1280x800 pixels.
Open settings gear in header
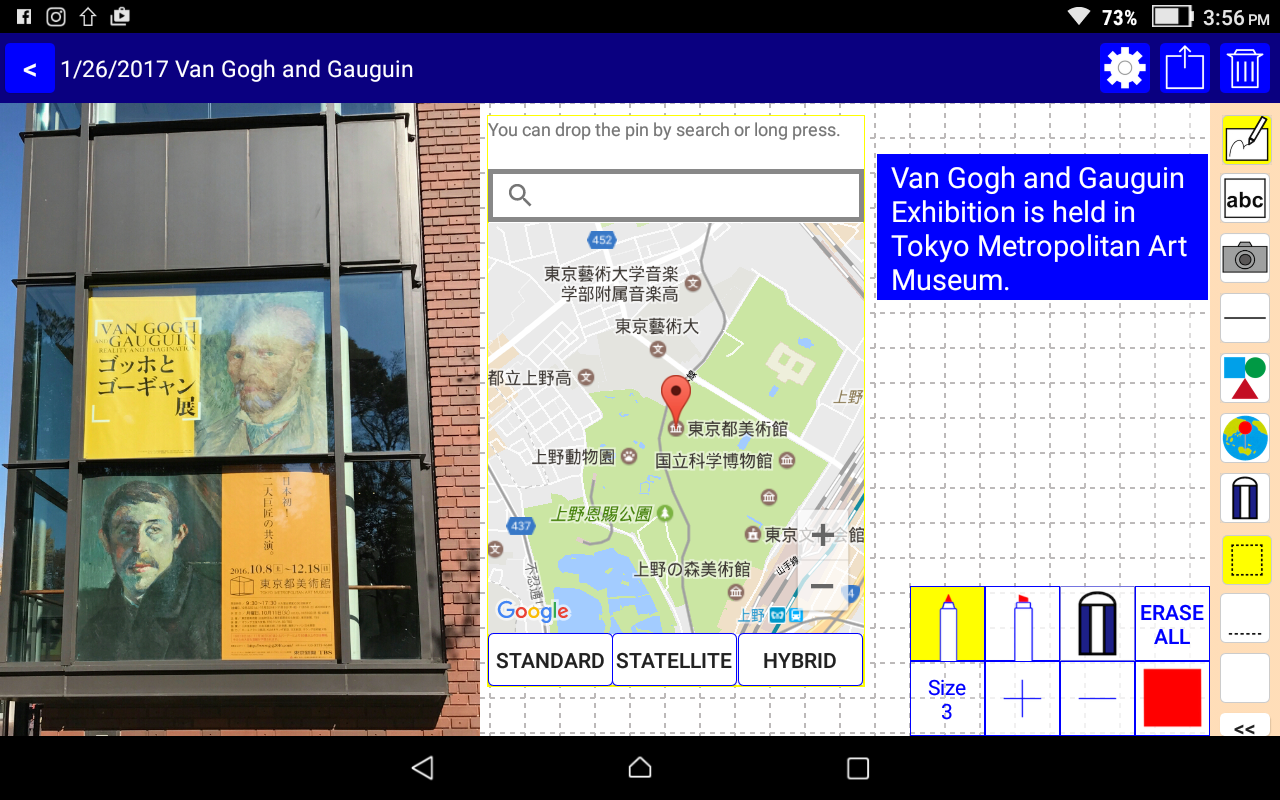coord(1125,69)
